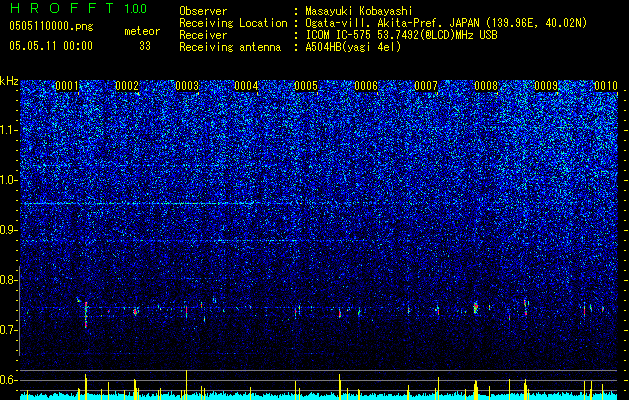This screenshot has width=629, height=400.
Task: Select the name Masayuki Kobayashi
Action: 358,11
